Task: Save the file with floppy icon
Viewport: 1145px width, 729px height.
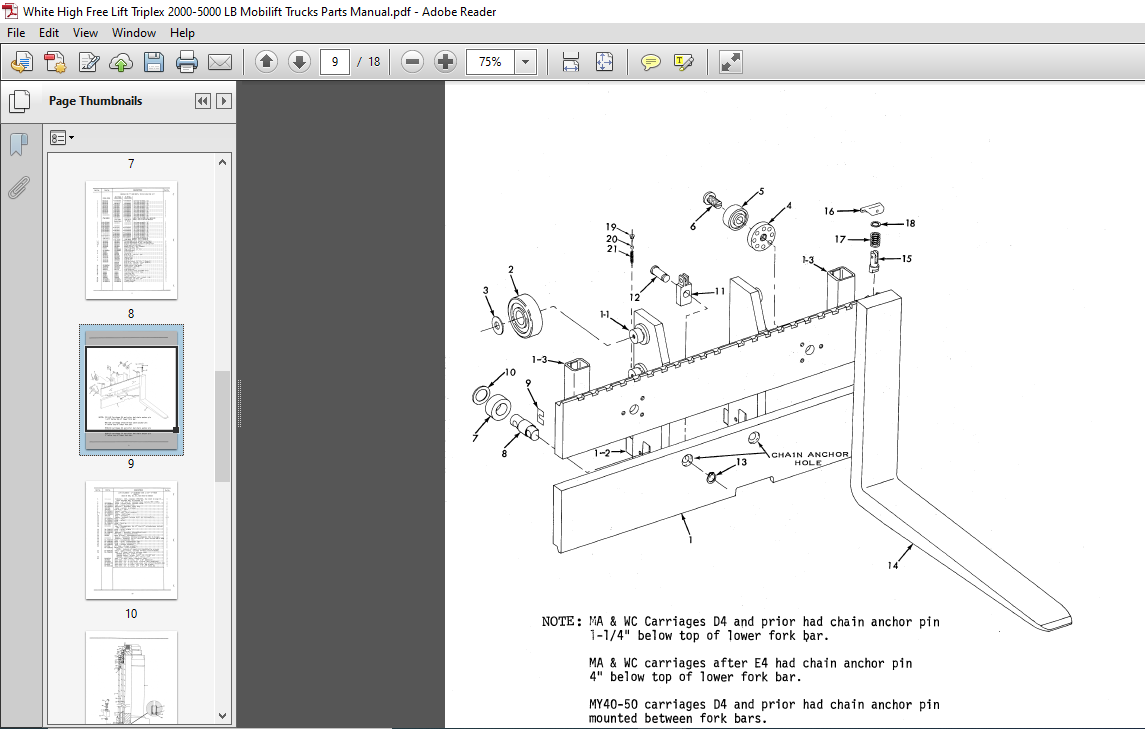Action: (x=154, y=62)
